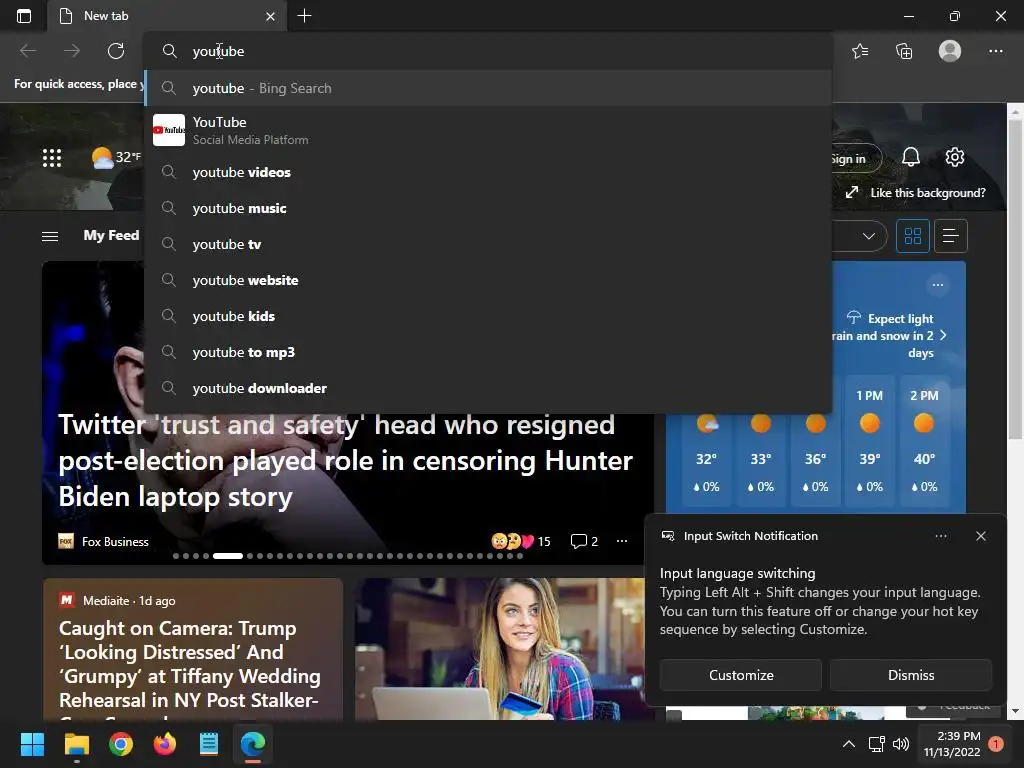1024x768 pixels.
Task: Open the network tray icon
Action: tap(876, 744)
